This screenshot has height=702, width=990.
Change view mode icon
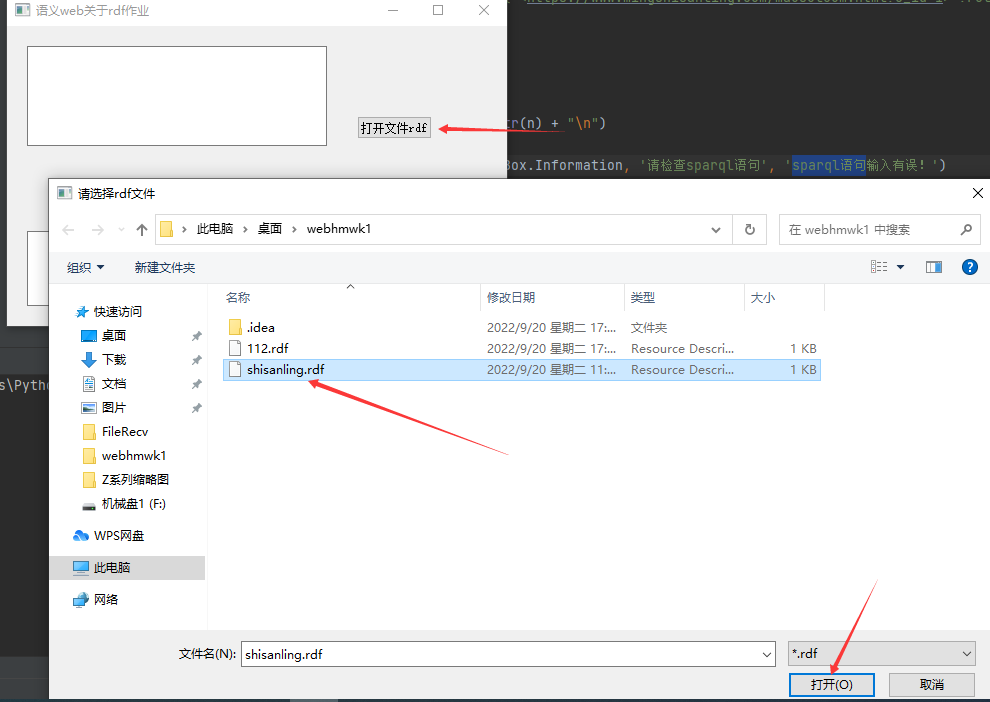click(x=879, y=267)
